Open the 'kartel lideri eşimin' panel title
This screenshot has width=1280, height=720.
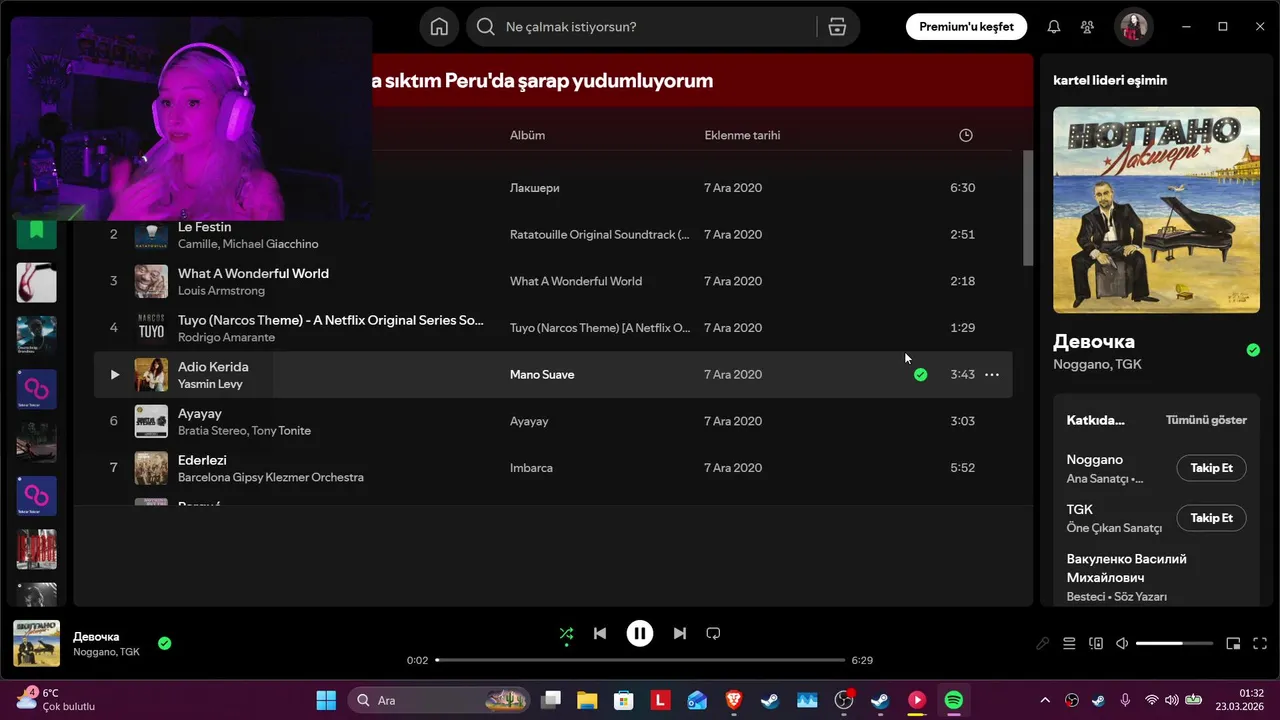point(1110,80)
